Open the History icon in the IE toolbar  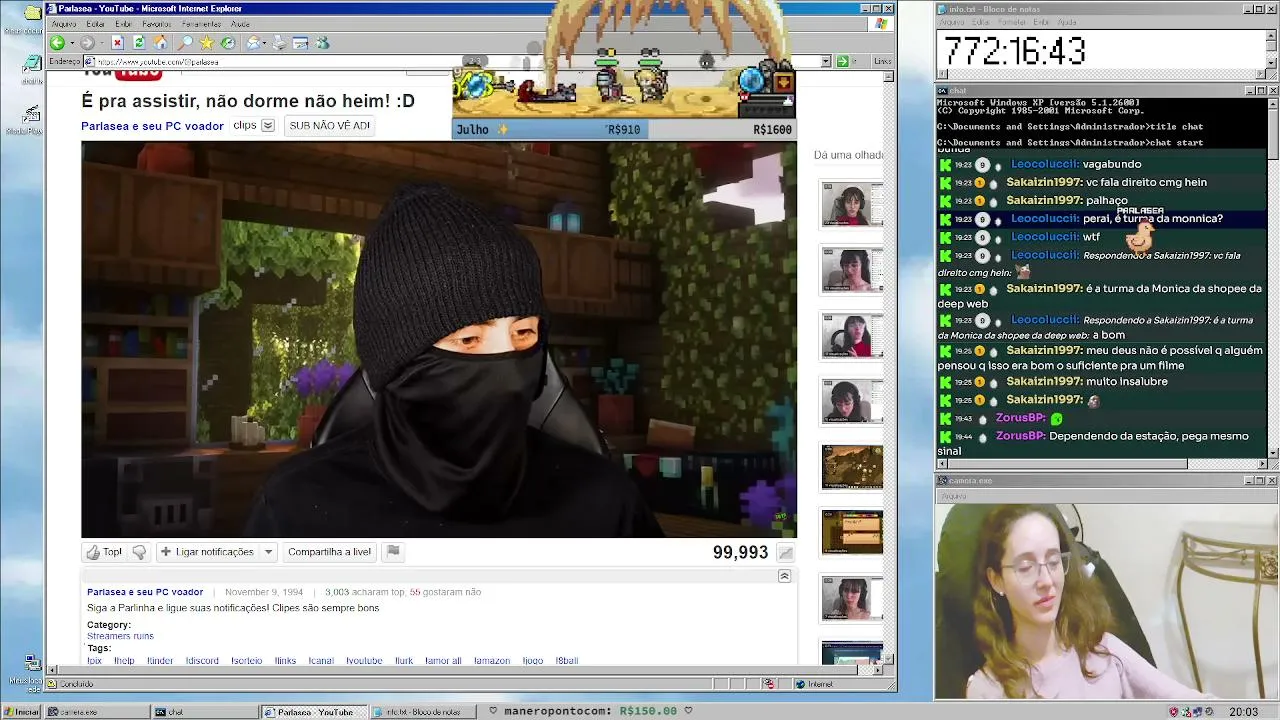tap(228, 43)
